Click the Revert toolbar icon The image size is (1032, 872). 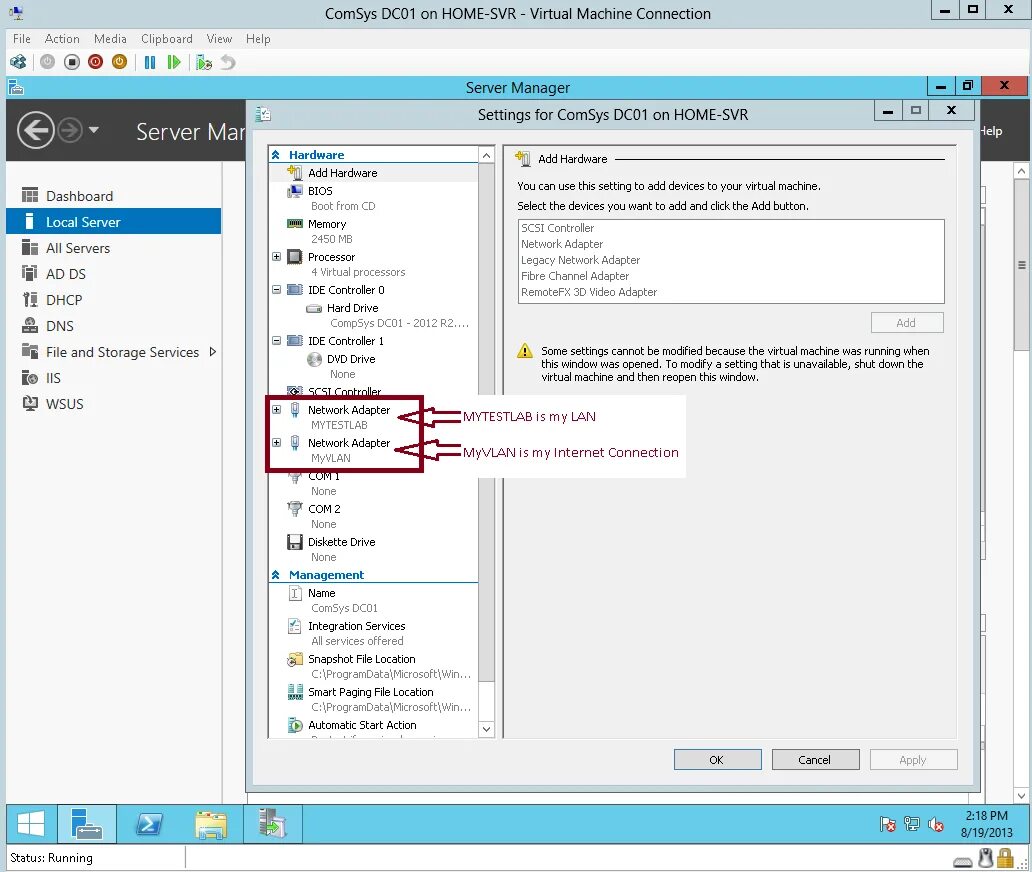pyautogui.click(x=228, y=63)
